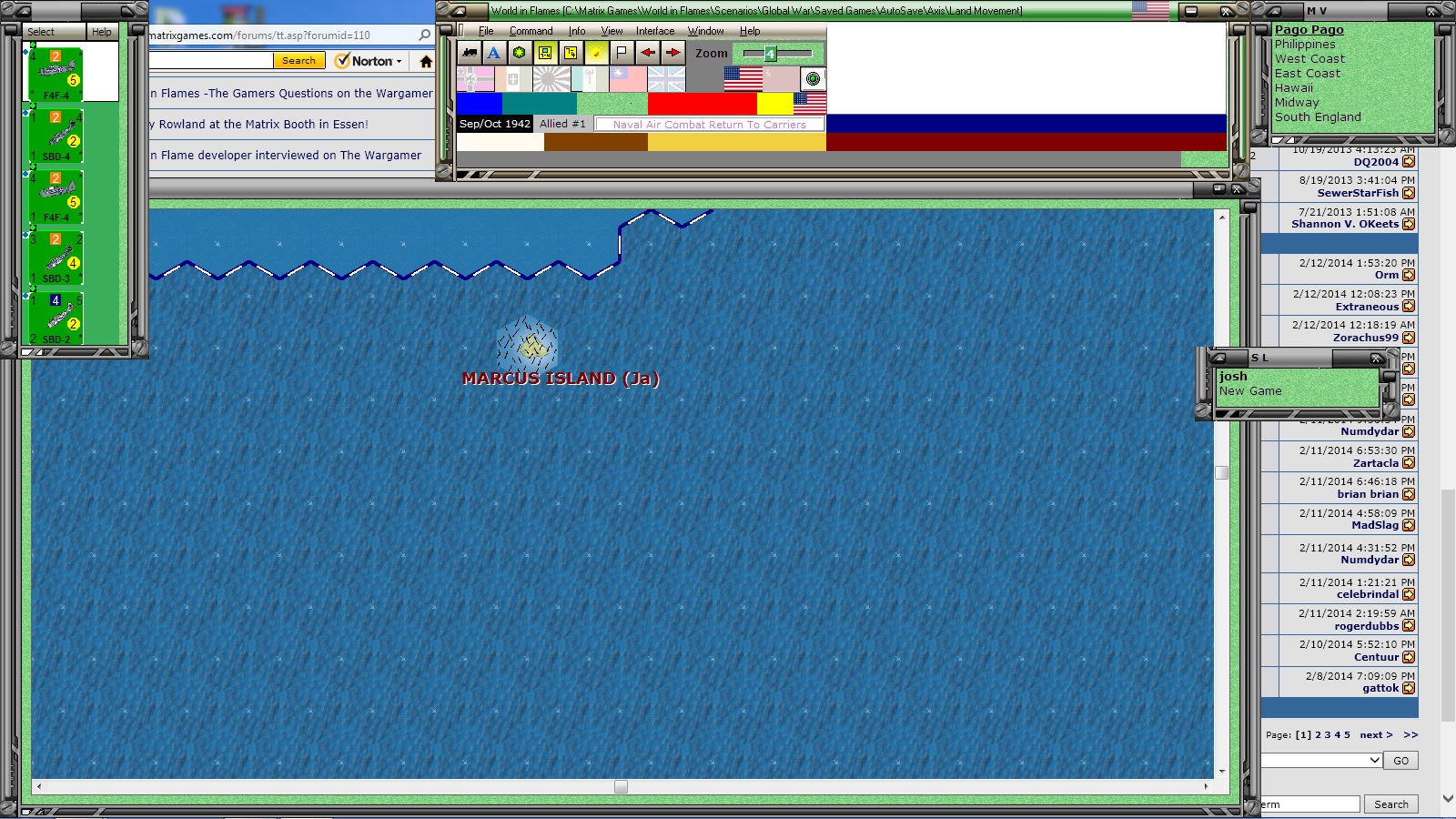Select the SBD-2 unit counter
The width and height of the screenshot is (1456, 819).
(56, 318)
